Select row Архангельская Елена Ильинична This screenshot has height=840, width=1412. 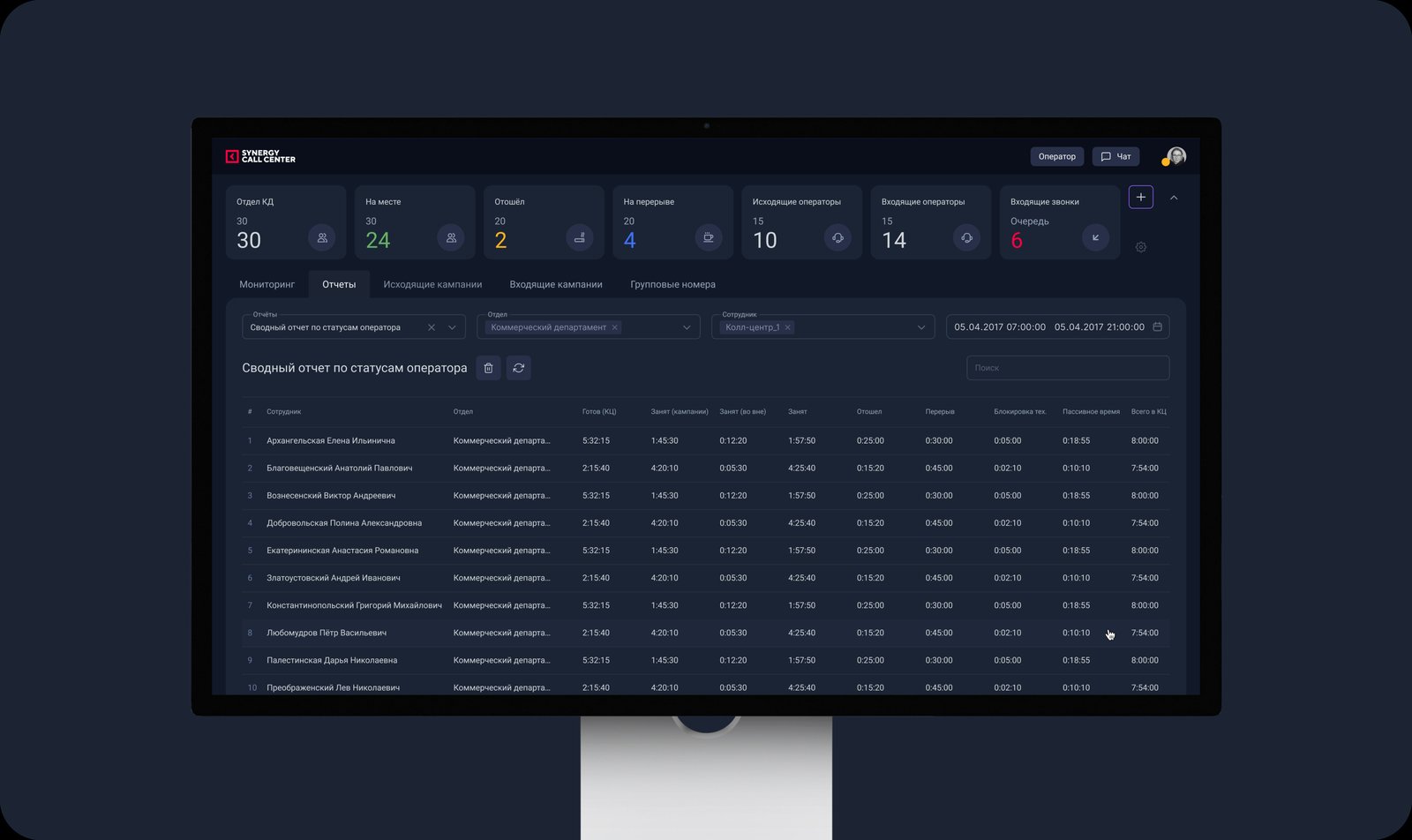point(706,440)
